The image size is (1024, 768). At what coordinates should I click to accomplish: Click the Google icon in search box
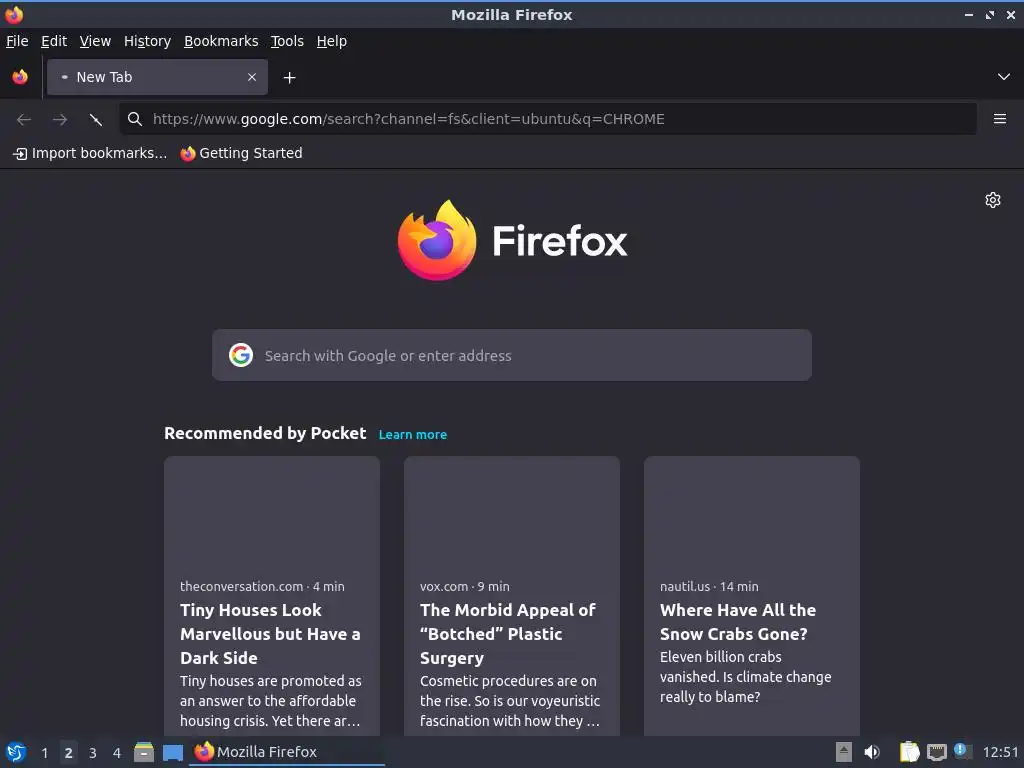click(x=241, y=355)
